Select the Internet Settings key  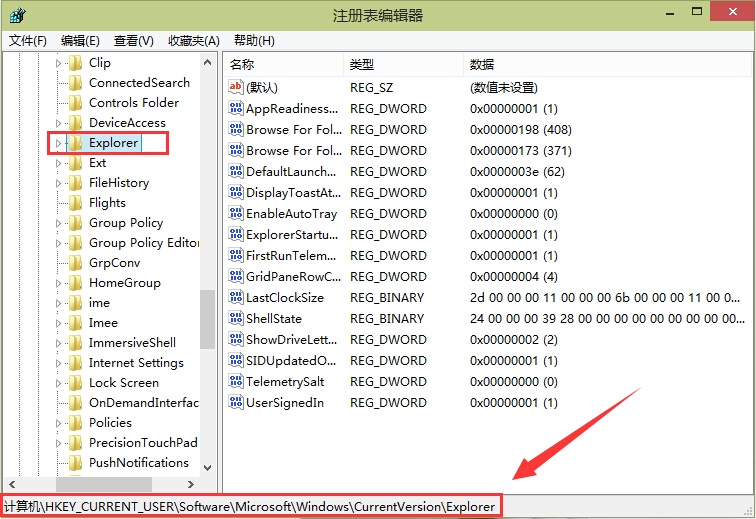click(136, 363)
